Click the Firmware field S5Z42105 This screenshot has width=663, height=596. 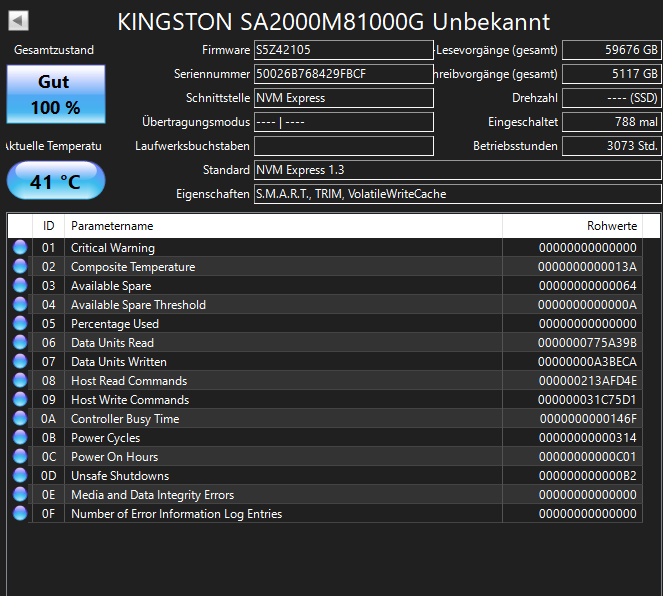[344, 50]
